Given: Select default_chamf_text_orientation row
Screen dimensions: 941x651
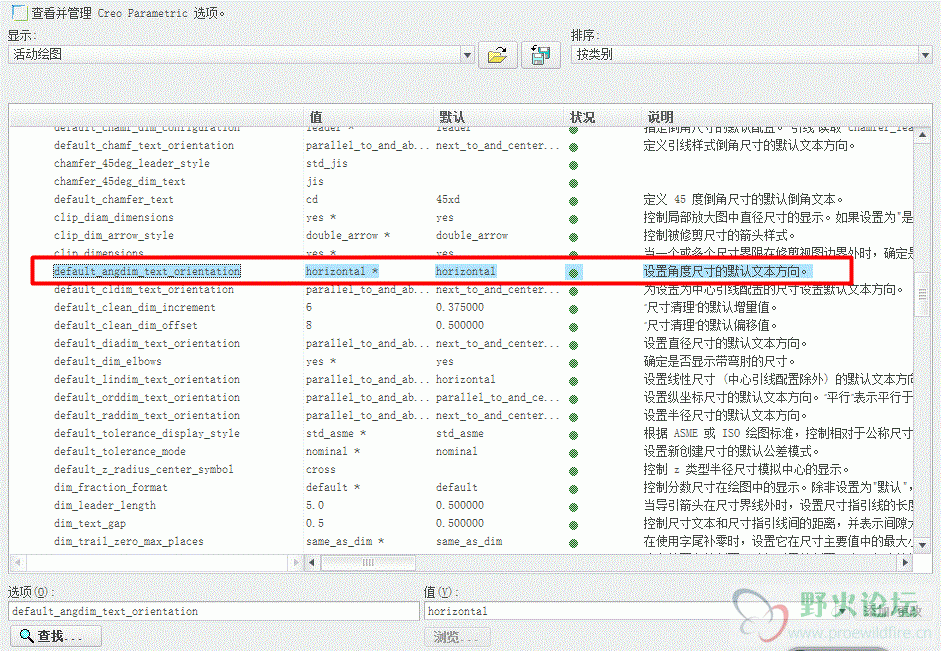Looking at the screenshot, I should tap(144, 145).
